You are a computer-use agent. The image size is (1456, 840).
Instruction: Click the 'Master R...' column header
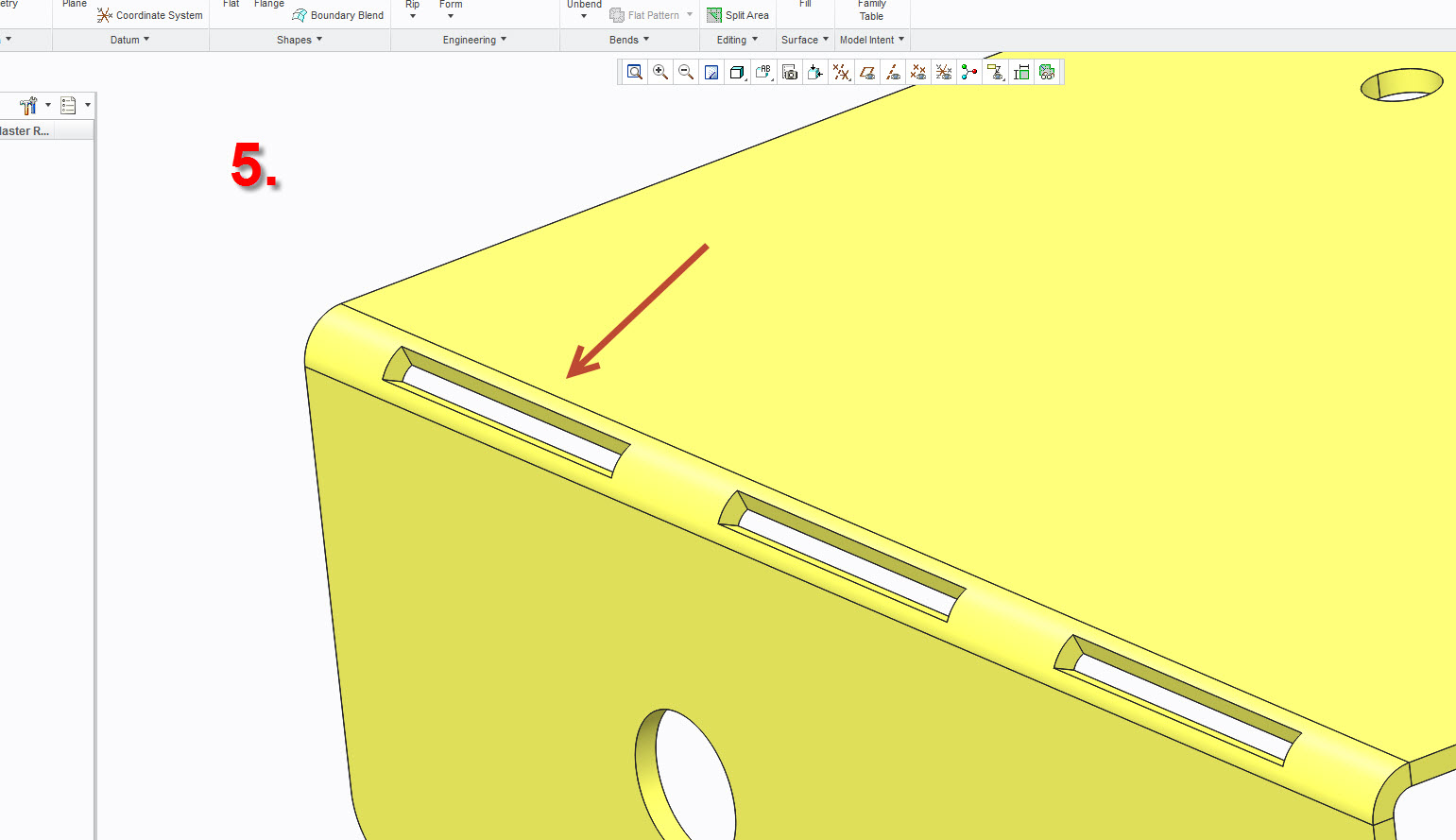(26, 131)
